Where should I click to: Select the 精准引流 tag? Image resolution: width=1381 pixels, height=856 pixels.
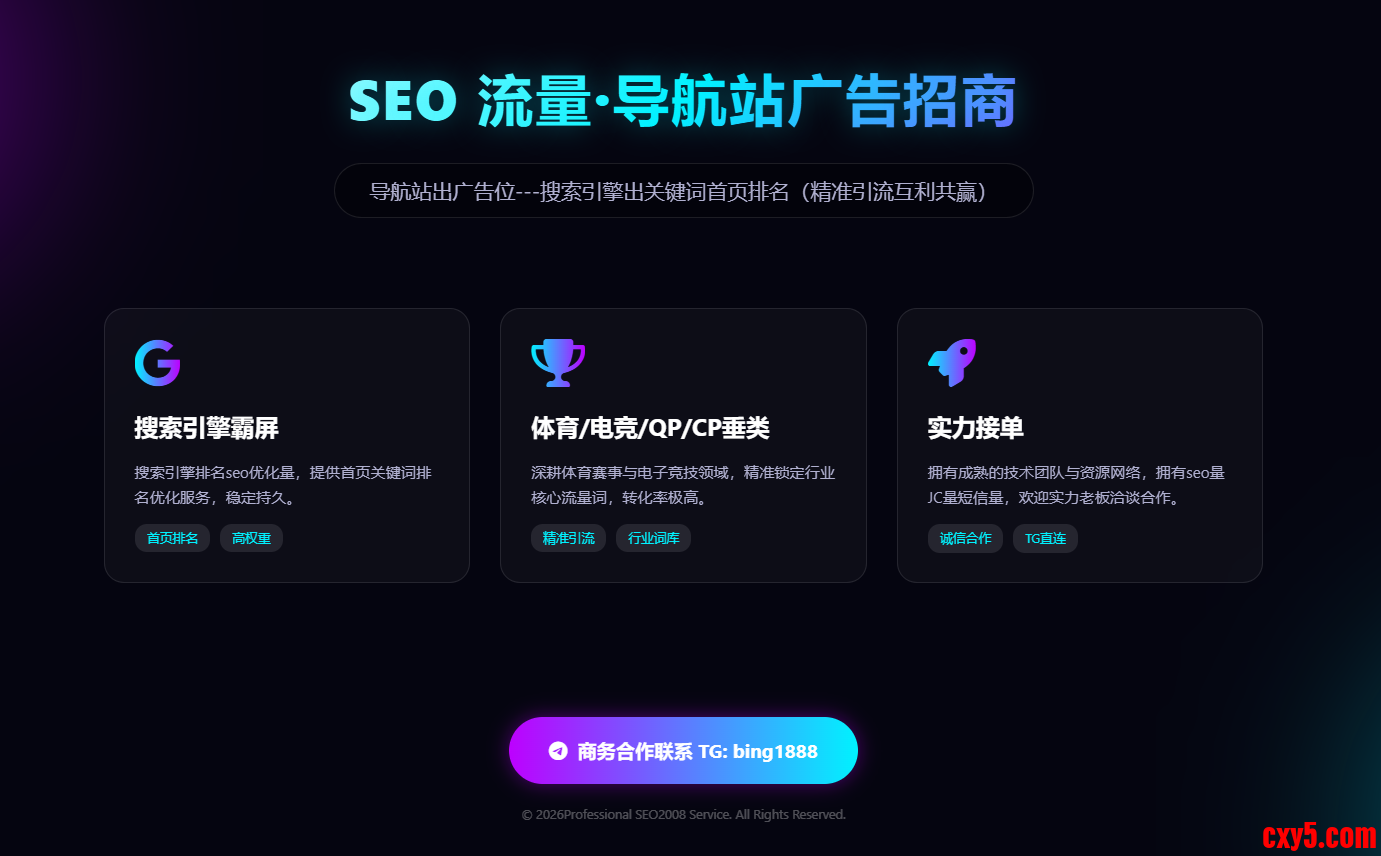click(568, 538)
